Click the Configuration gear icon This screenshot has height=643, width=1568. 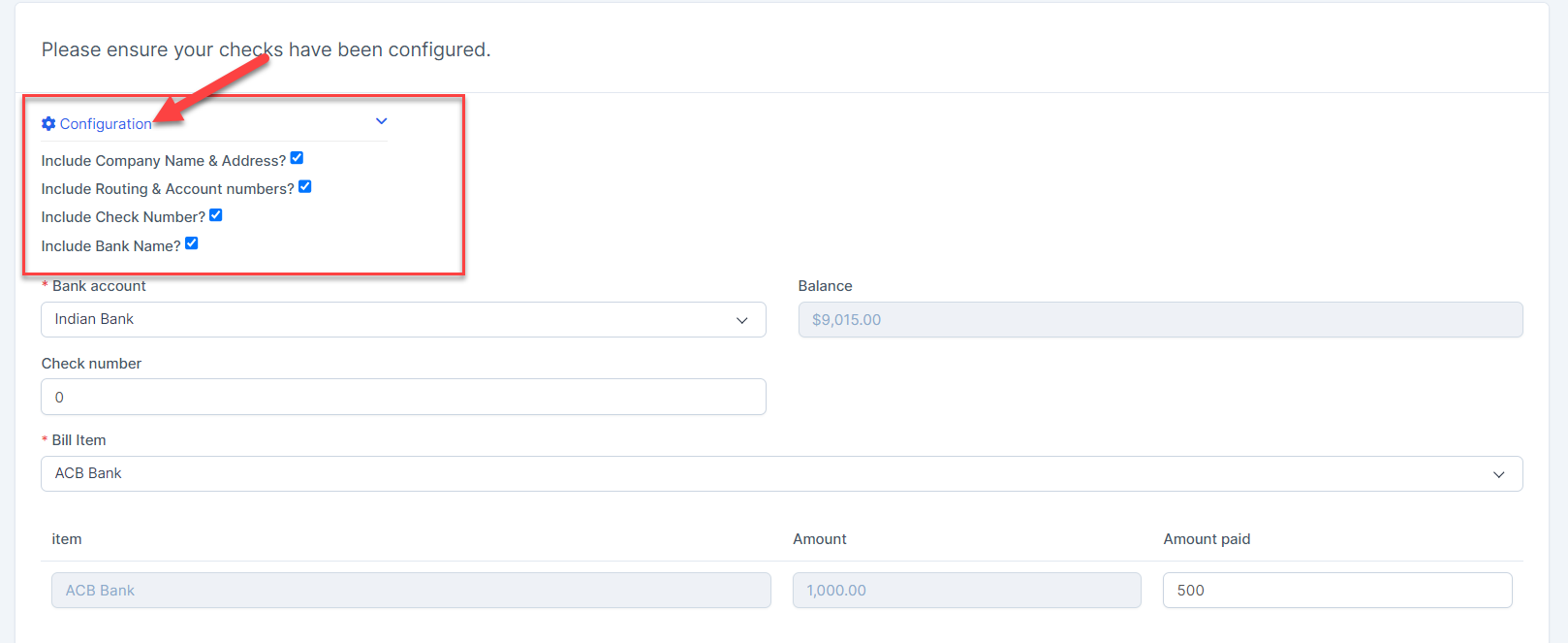pyautogui.click(x=48, y=123)
